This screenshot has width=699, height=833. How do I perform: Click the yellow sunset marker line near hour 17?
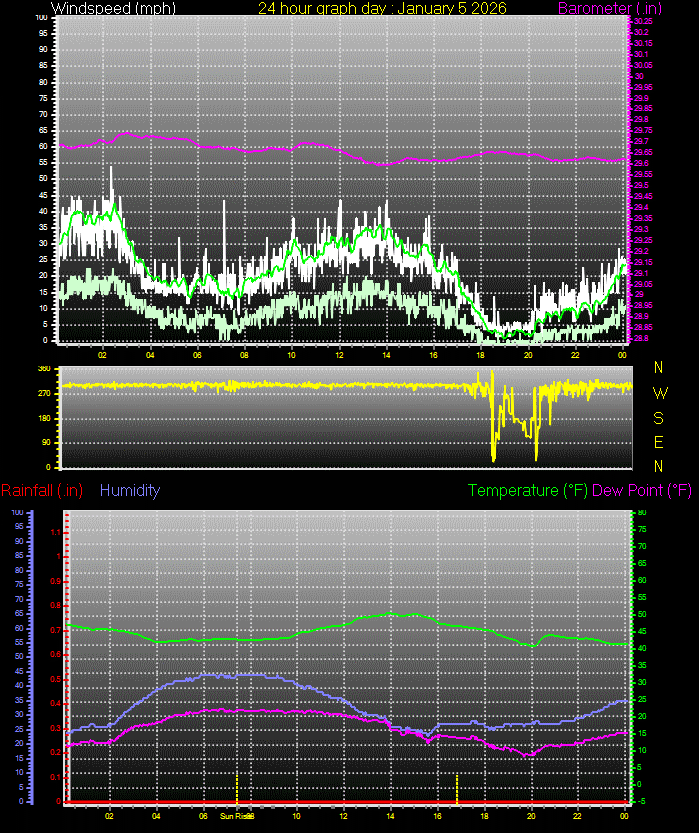457,787
